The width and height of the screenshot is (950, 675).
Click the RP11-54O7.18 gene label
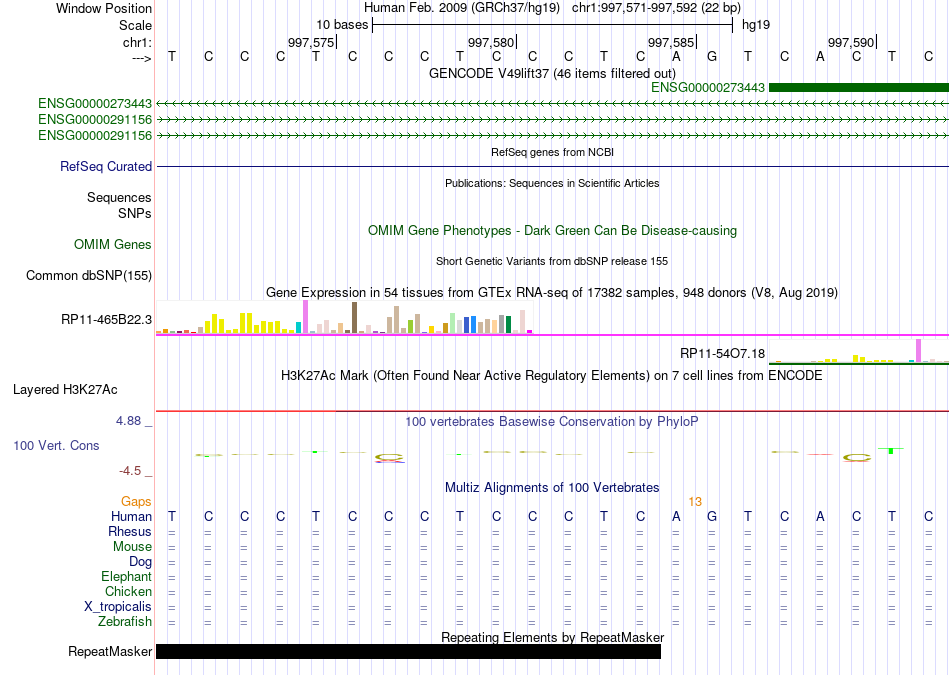pos(722,353)
